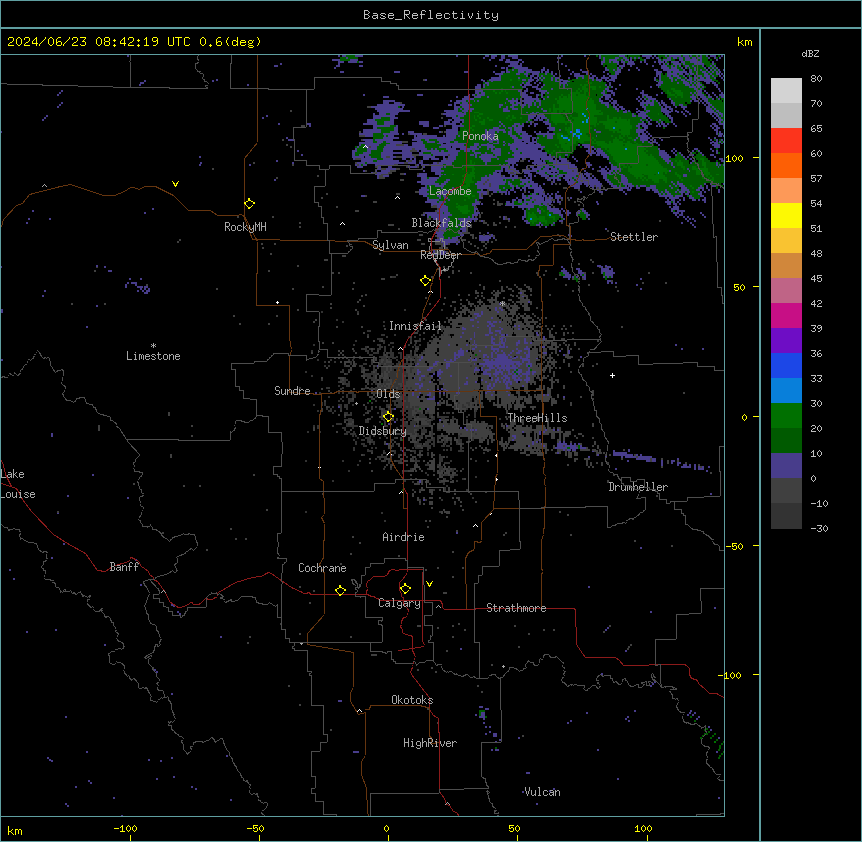Screen dimensions: 862x842
Task: Click the Innisfail map label
Action: point(415,326)
